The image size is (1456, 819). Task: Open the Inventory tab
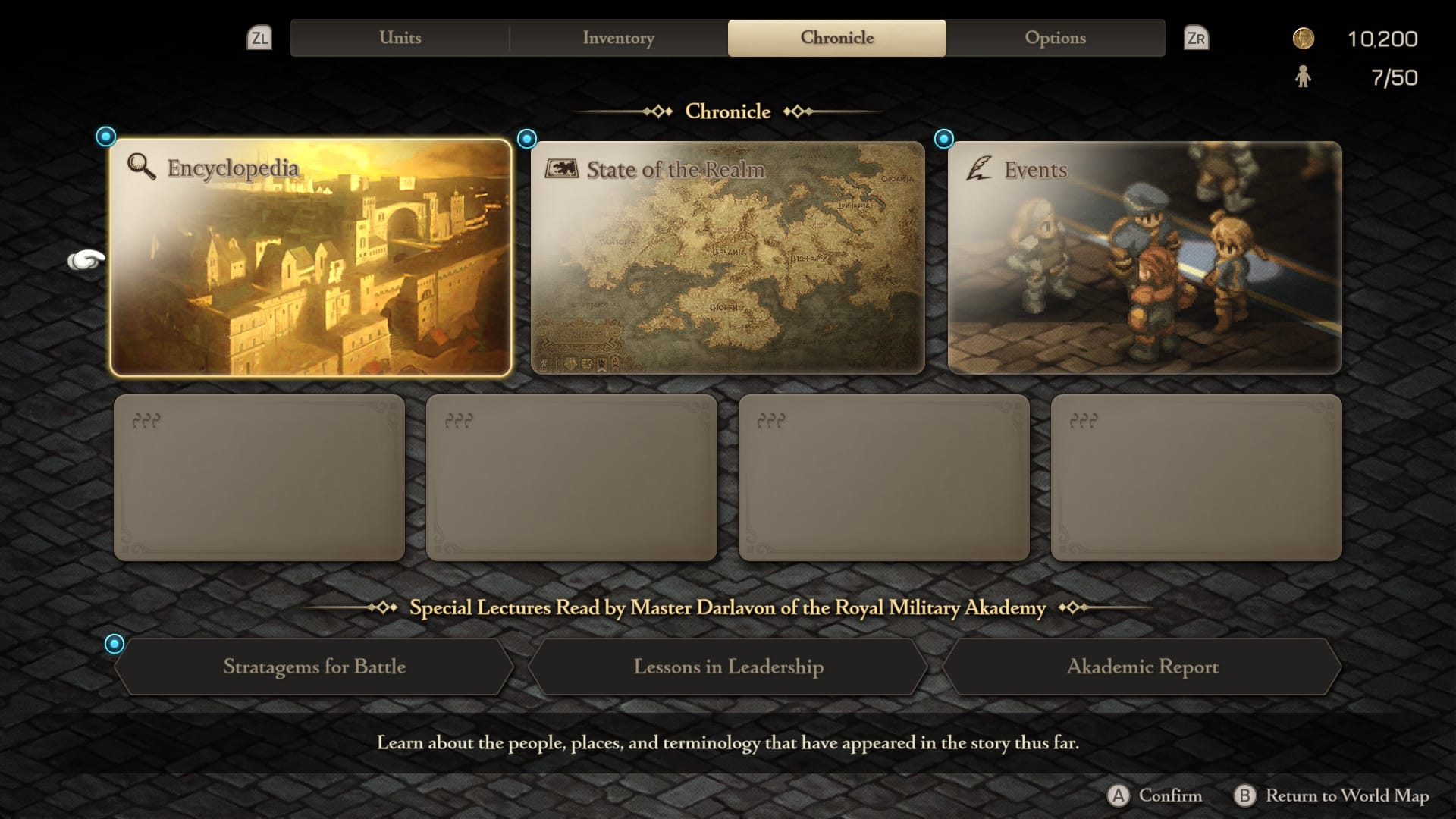pos(618,38)
